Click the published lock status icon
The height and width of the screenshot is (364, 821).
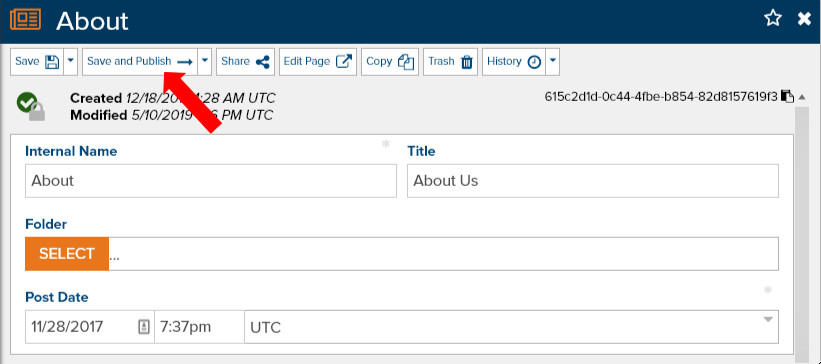tap(30, 106)
